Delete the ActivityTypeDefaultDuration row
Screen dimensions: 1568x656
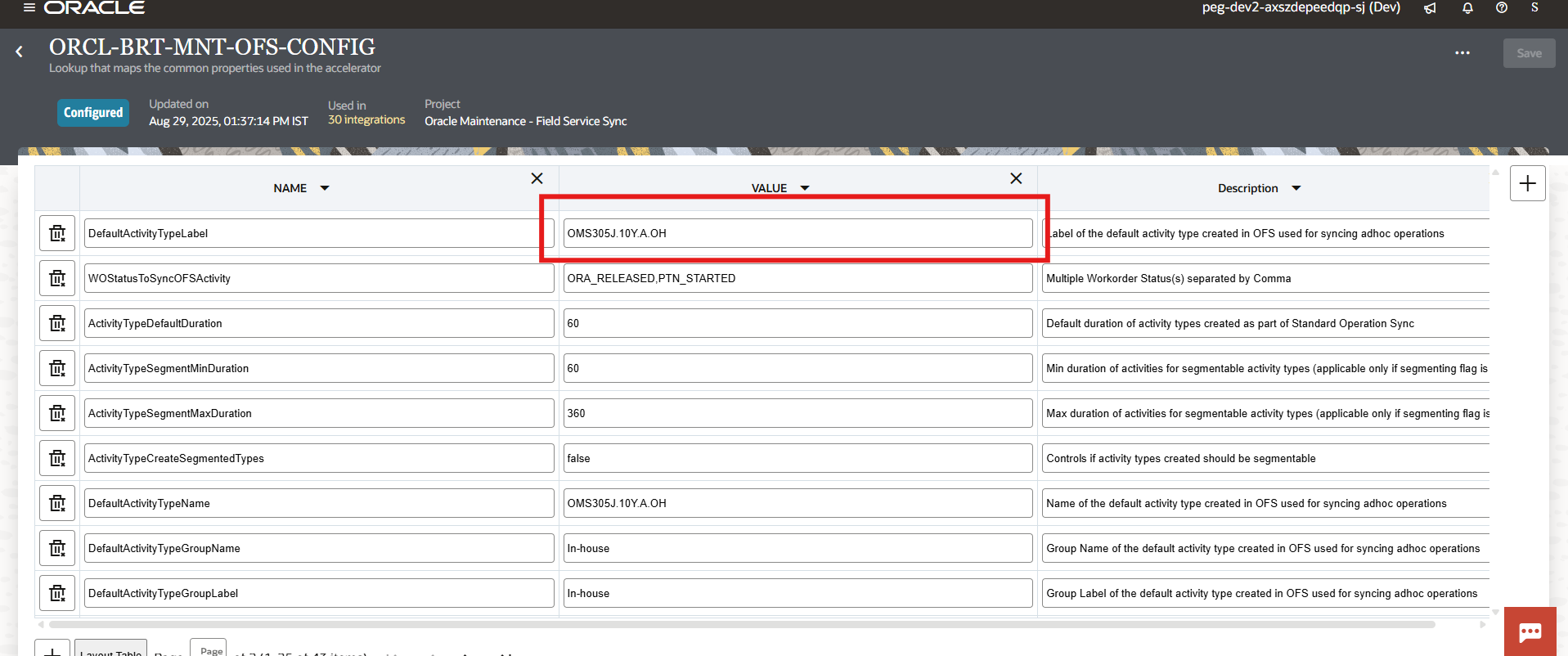pos(57,323)
